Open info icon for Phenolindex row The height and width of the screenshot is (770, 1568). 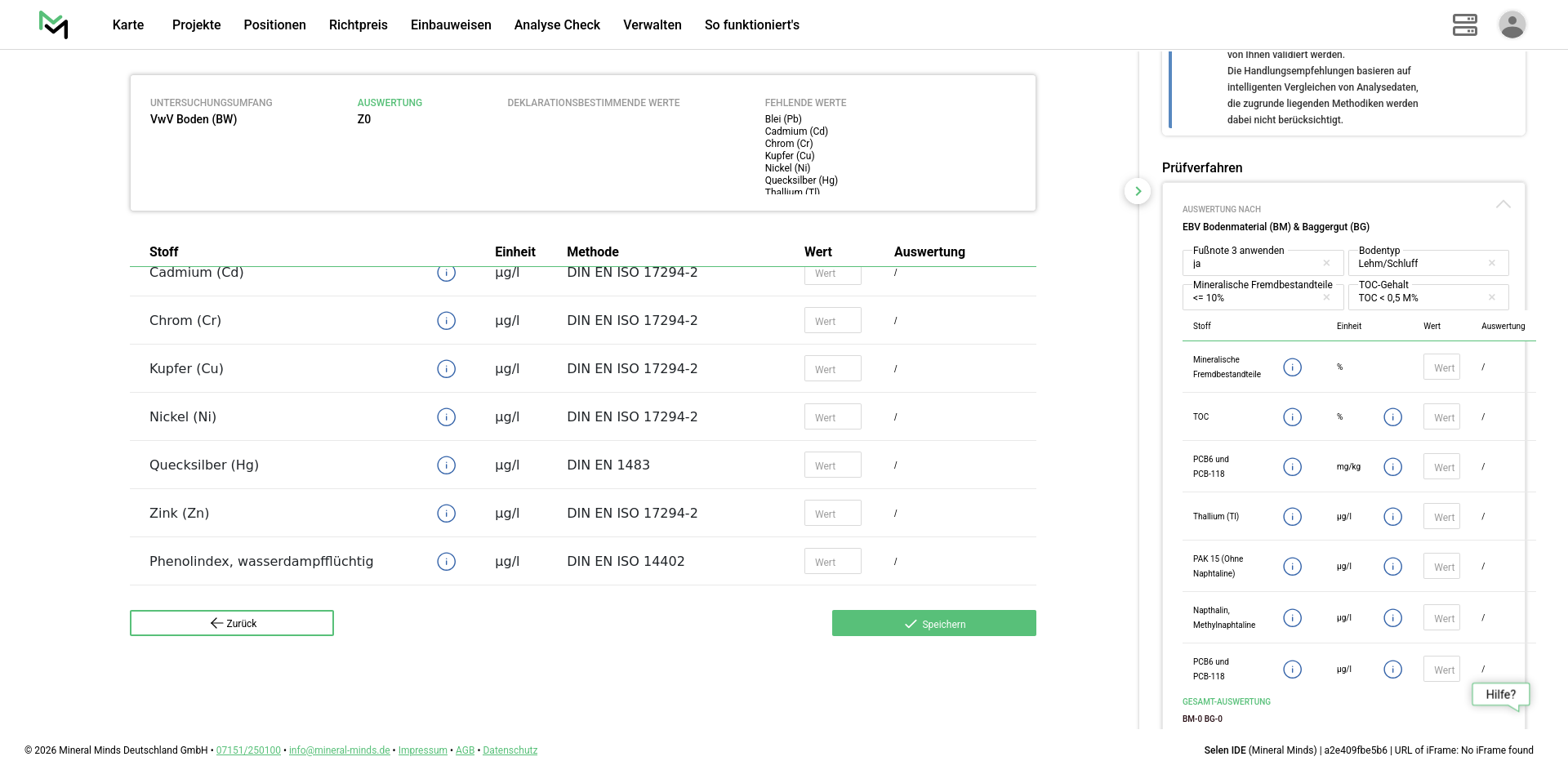446,562
